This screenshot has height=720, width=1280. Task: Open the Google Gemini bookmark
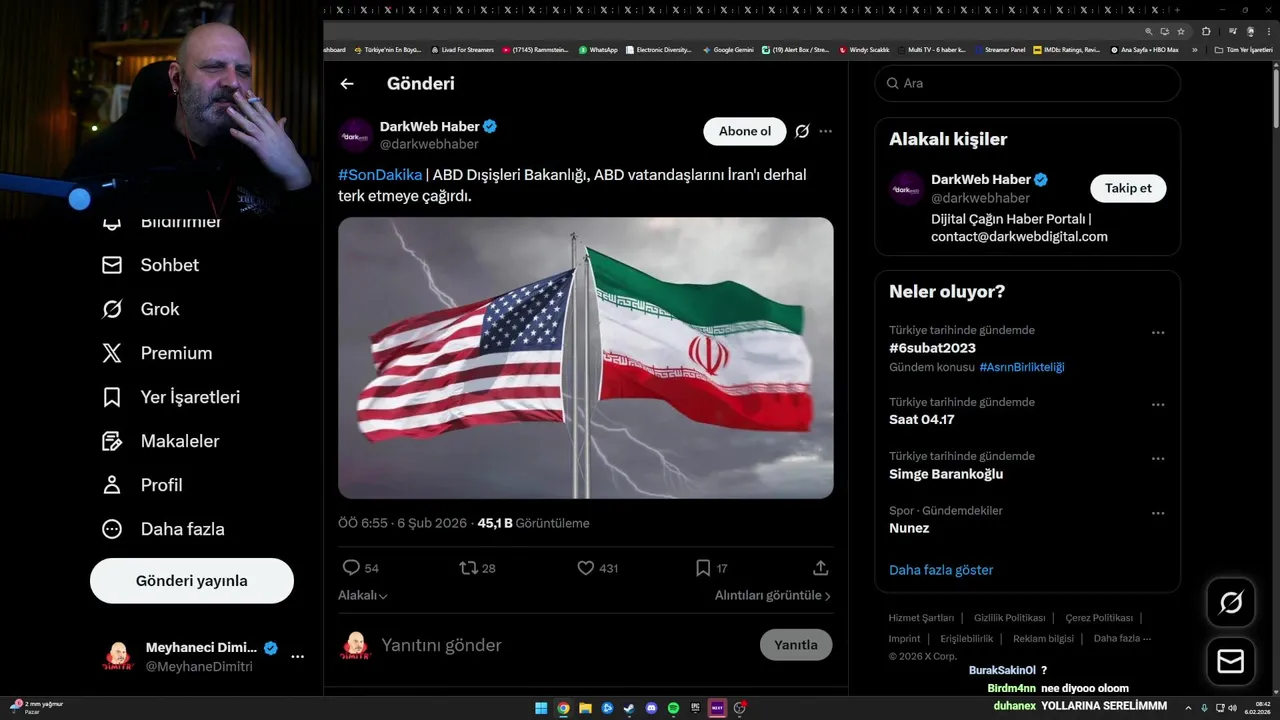[x=728, y=49]
